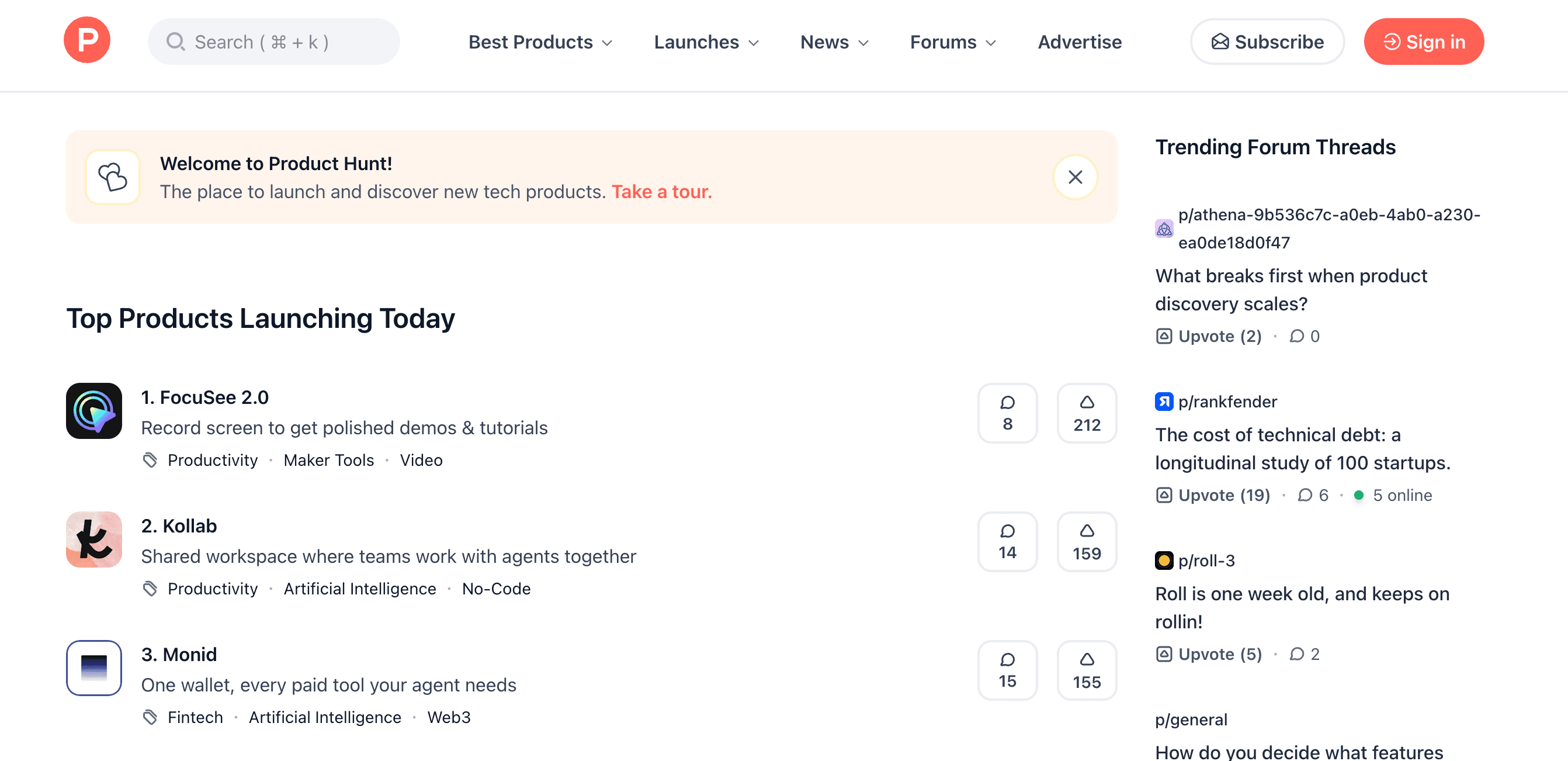
Task: Subscribe to the newsletter
Action: [x=1267, y=41]
